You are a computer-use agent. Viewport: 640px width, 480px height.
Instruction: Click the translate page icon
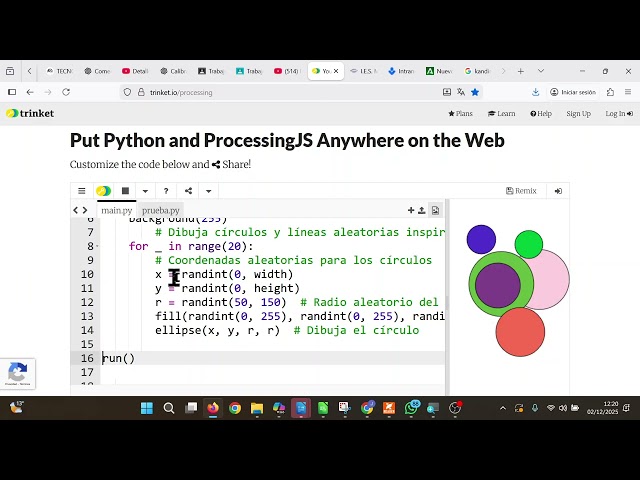pos(461,92)
